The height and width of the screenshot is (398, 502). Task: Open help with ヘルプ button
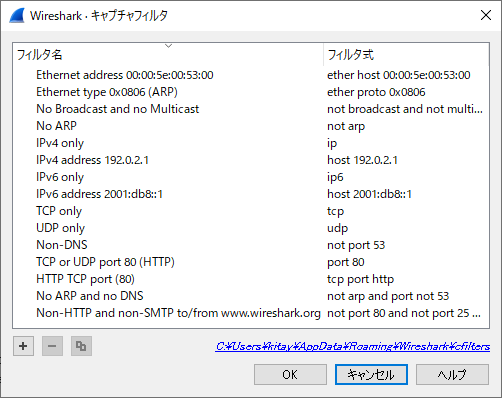(x=452, y=375)
